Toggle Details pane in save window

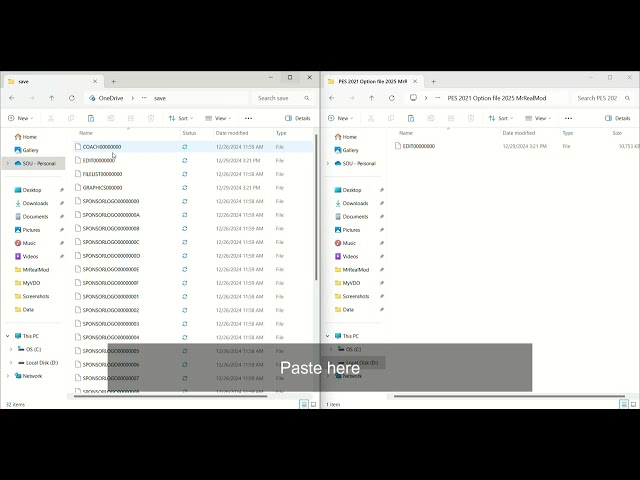coord(298,118)
